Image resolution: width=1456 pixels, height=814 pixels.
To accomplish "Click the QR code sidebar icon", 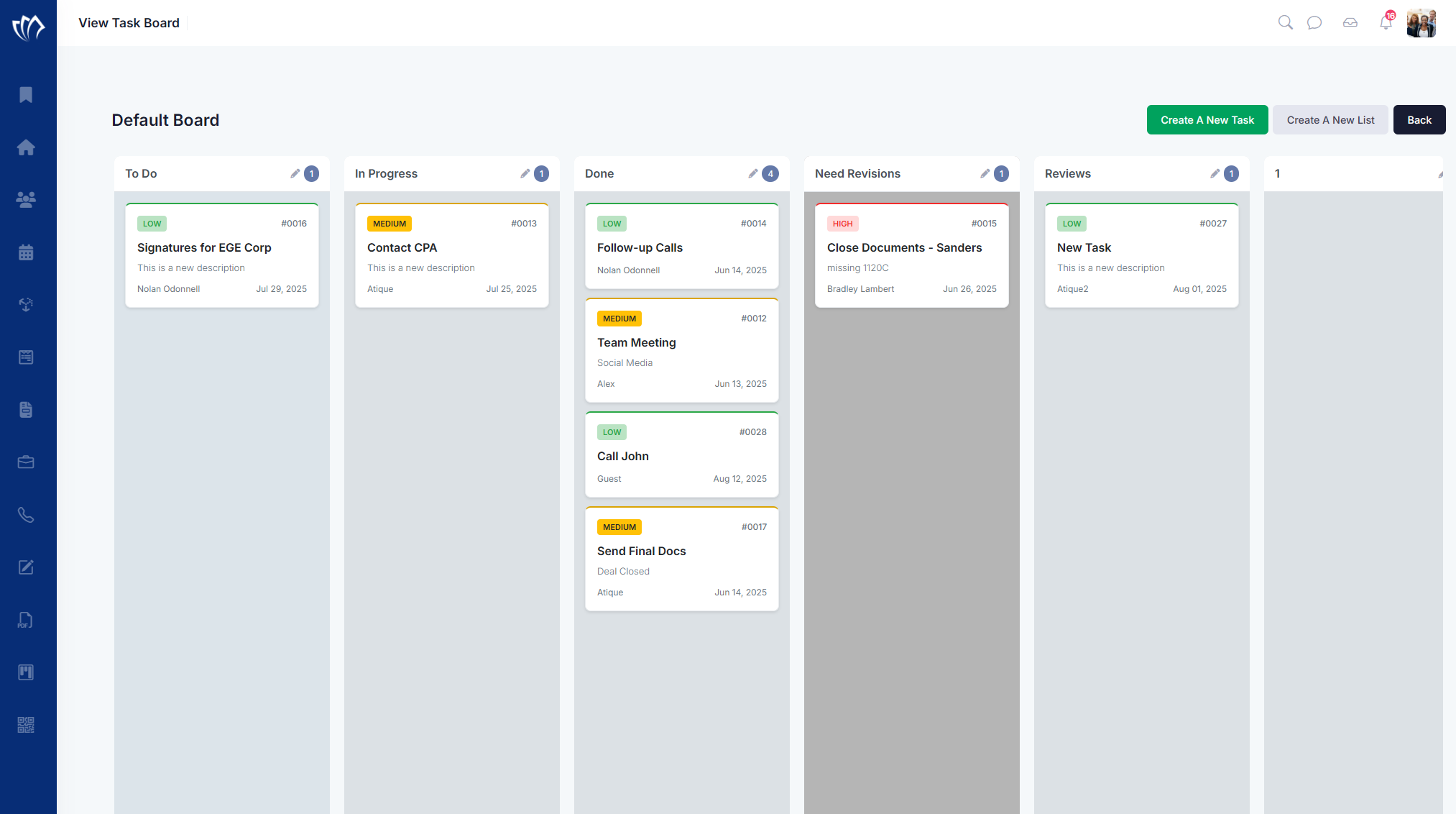I will (26, 725).
